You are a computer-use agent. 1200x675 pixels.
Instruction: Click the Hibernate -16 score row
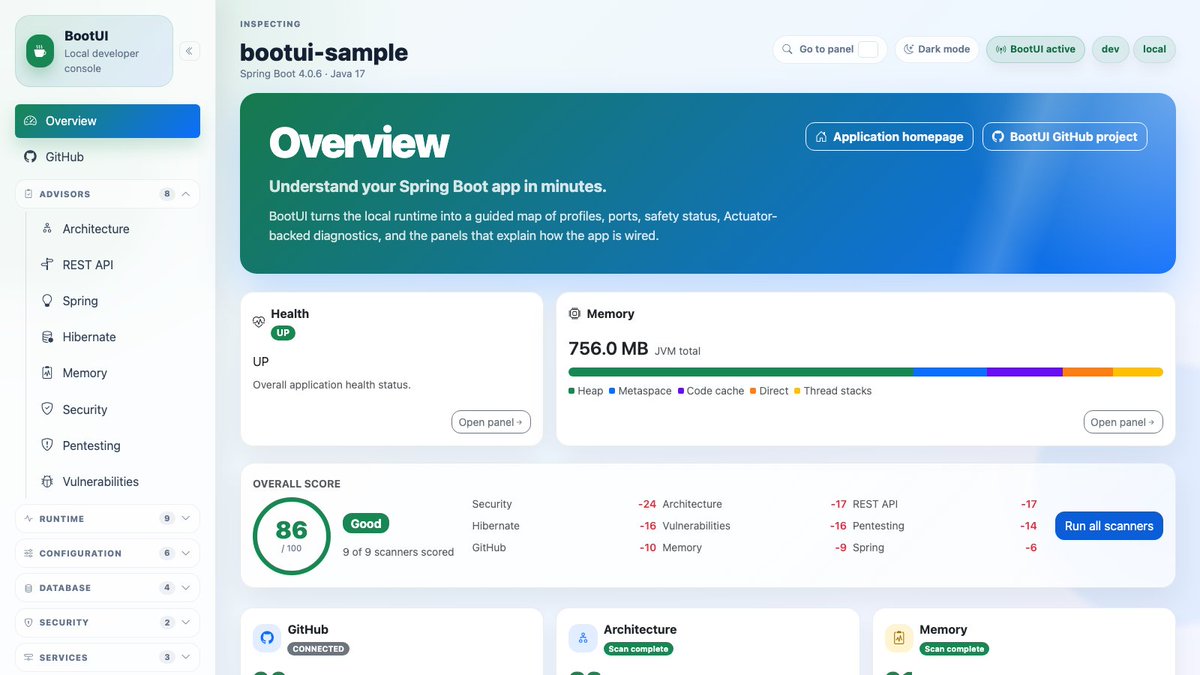[x=564, y=526]
